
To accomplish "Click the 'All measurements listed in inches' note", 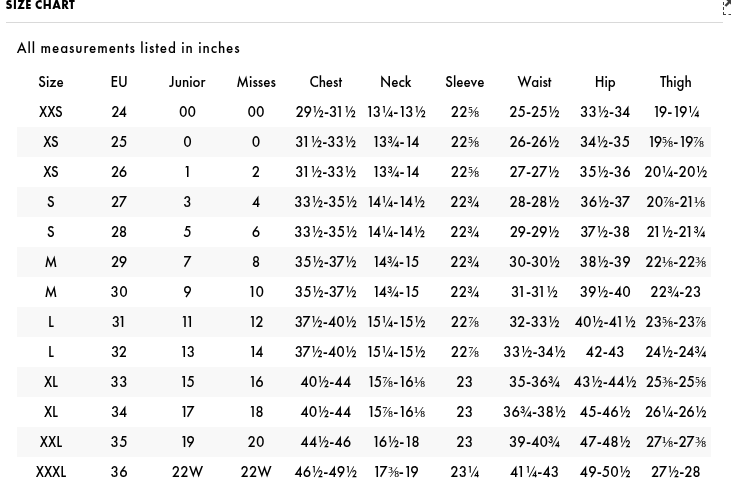I will tap(129, 48).
